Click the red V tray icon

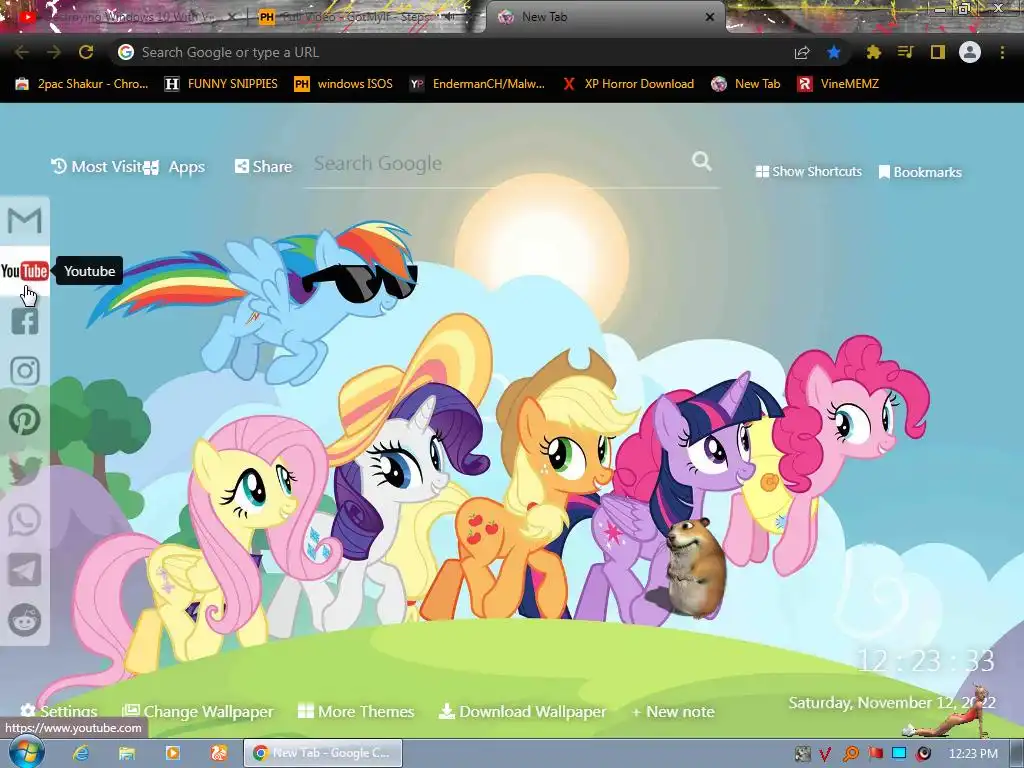(825, 754)
